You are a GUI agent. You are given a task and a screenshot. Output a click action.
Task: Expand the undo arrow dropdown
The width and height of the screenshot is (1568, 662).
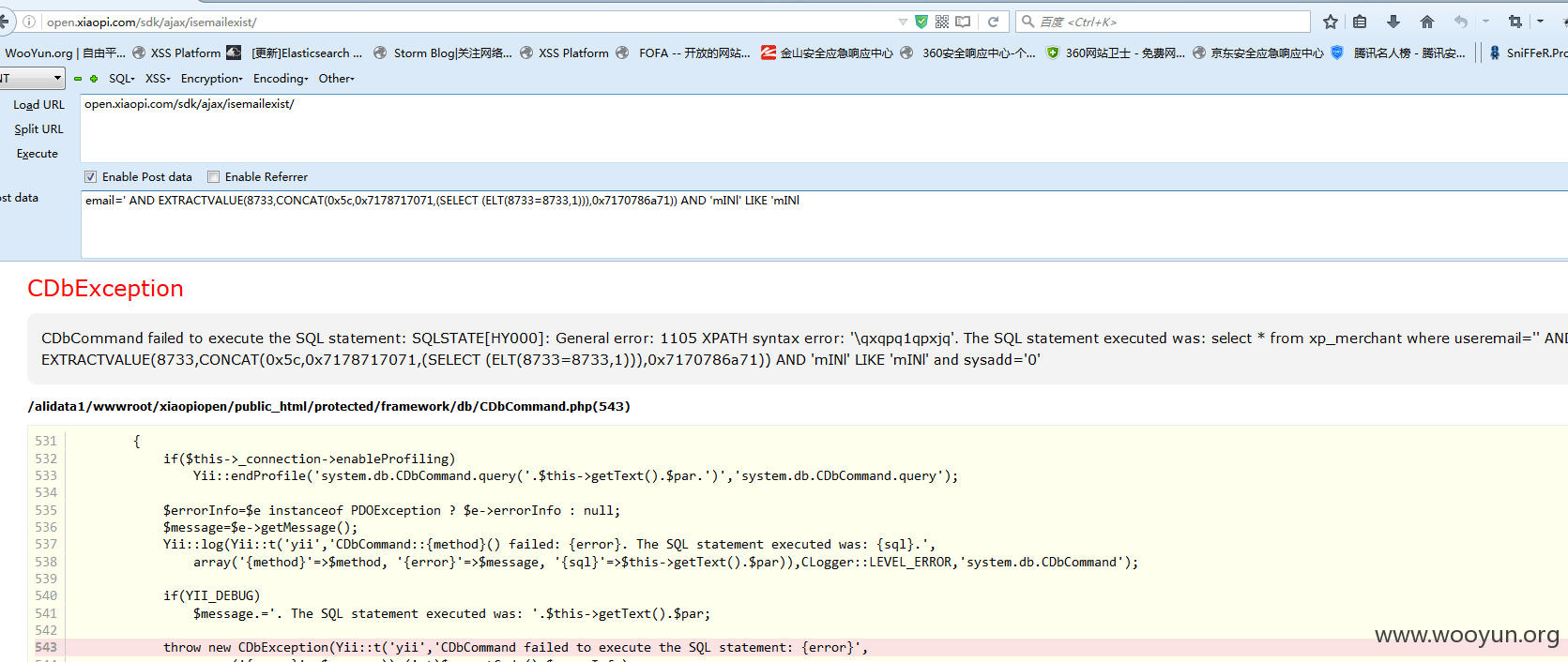click(1485, 21)
